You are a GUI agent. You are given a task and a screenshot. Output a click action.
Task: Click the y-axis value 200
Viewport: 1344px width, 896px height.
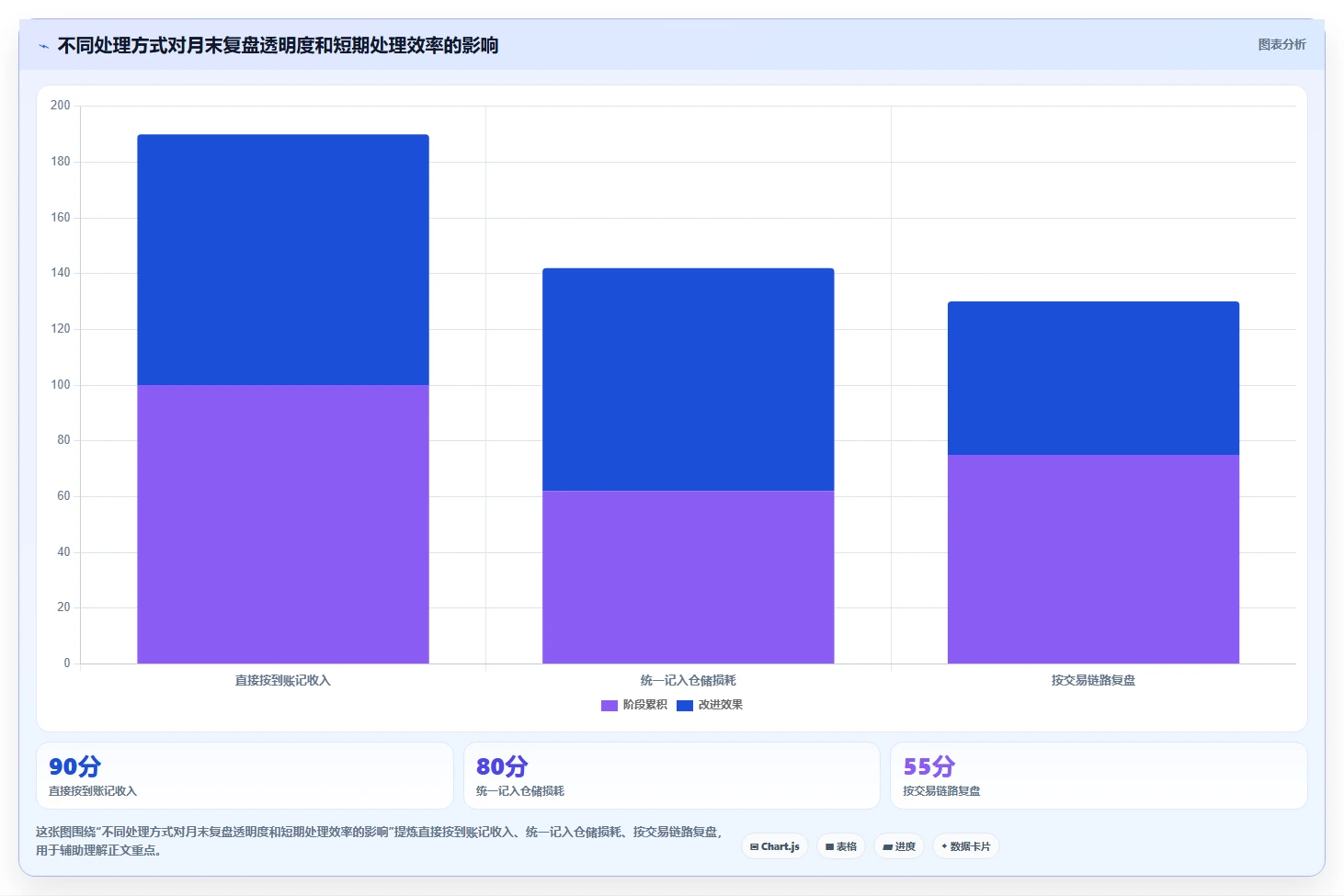[x=61, y=106]
